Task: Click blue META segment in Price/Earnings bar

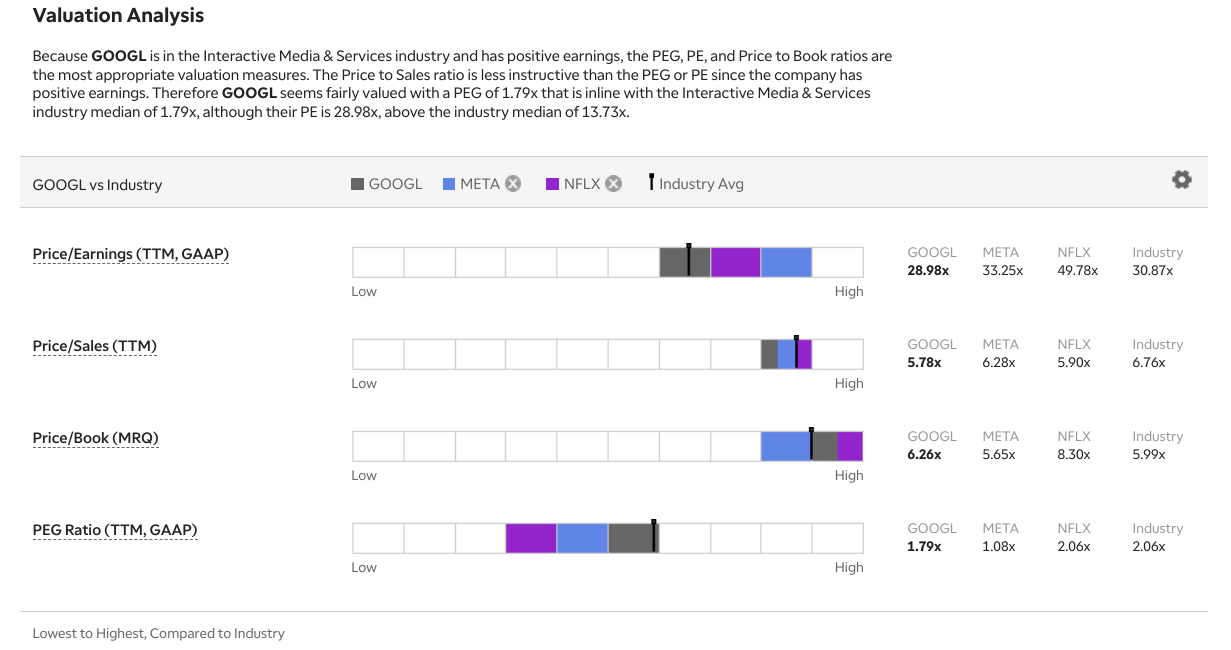Action: (786, 262)
